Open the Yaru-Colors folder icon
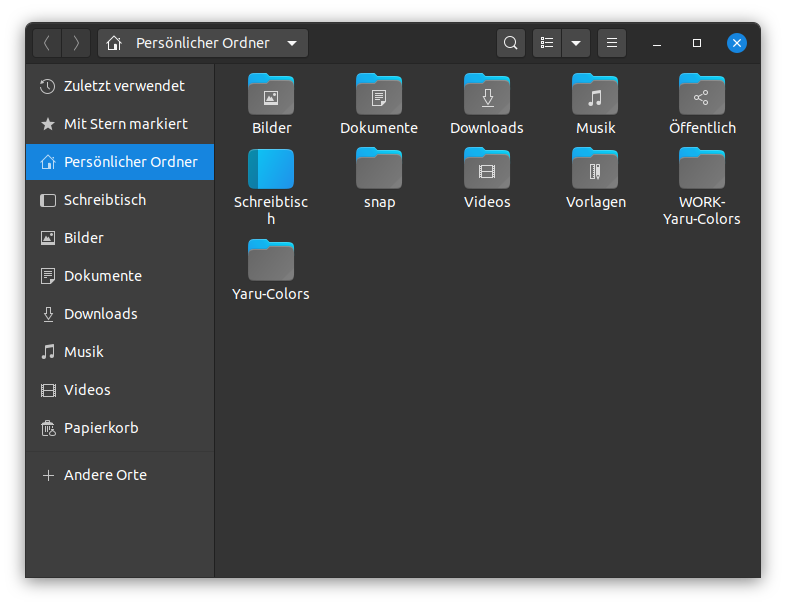The image size is (786, 606). [271, 260]
